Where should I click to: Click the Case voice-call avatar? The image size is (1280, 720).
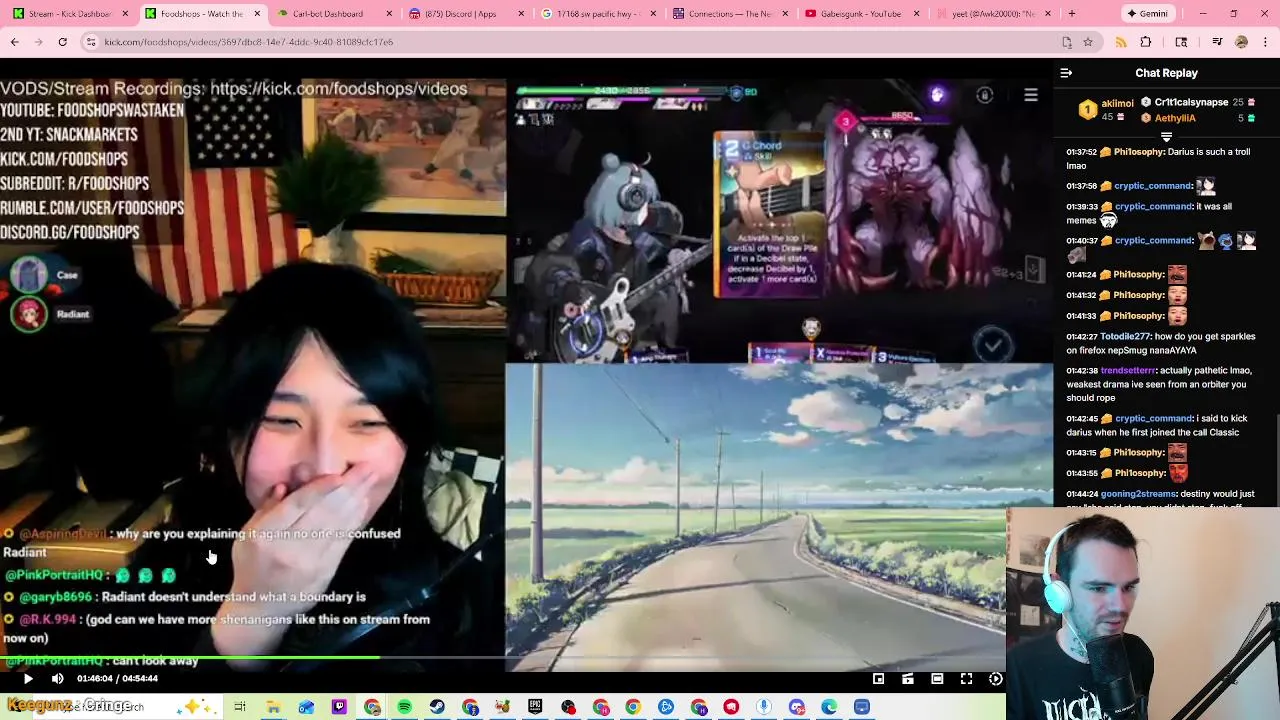(29, 275)
